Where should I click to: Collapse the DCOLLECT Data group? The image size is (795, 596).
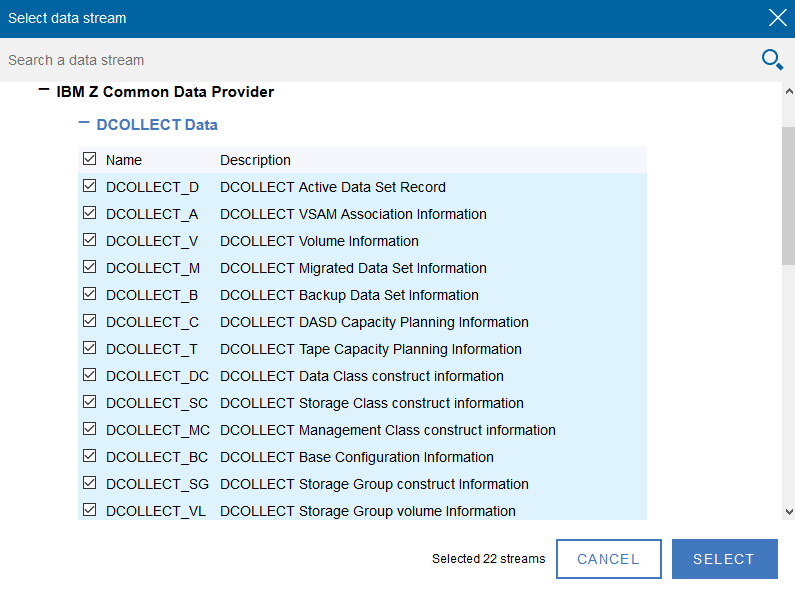tap(84, 123)
